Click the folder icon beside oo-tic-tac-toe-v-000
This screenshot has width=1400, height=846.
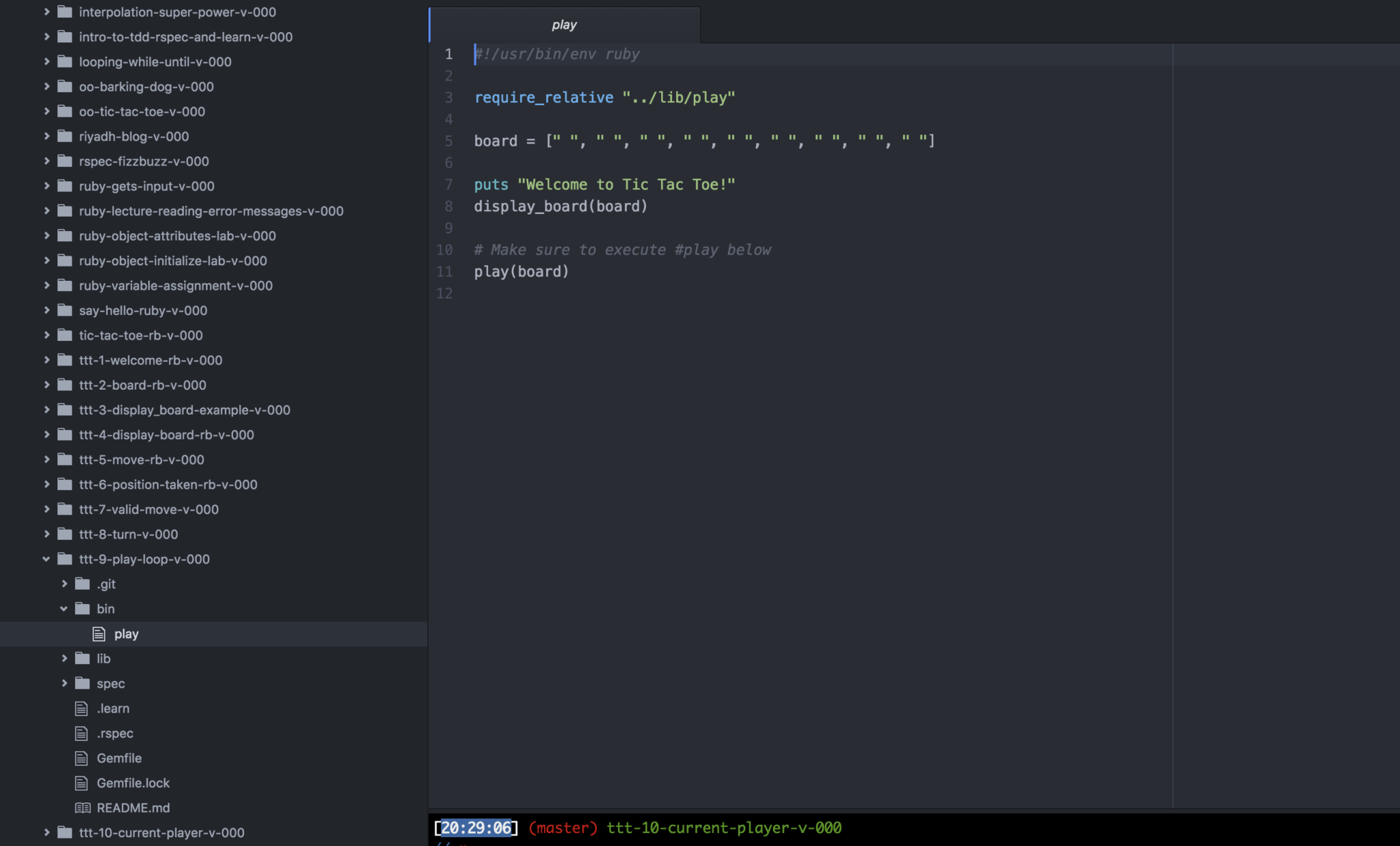(x=64, y=111)
